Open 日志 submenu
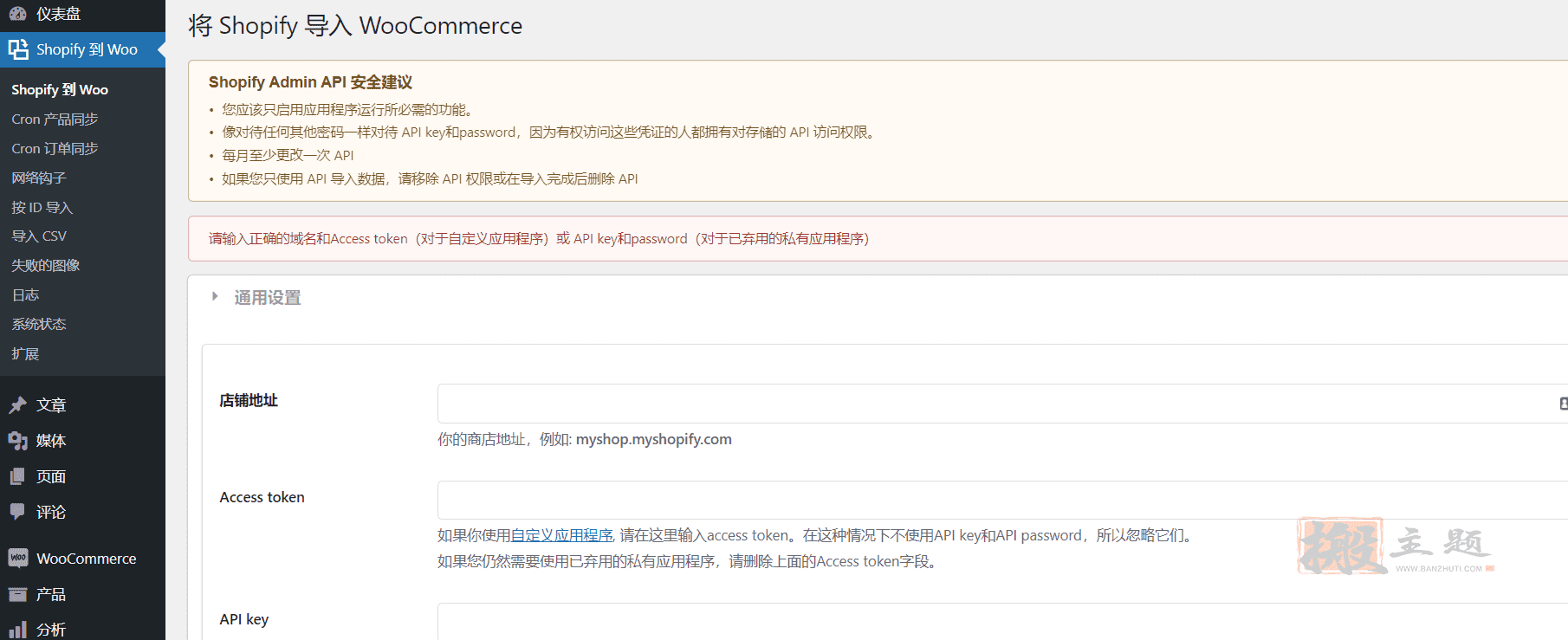Screen dimensions: 1568x640 [x=25, y=294]
